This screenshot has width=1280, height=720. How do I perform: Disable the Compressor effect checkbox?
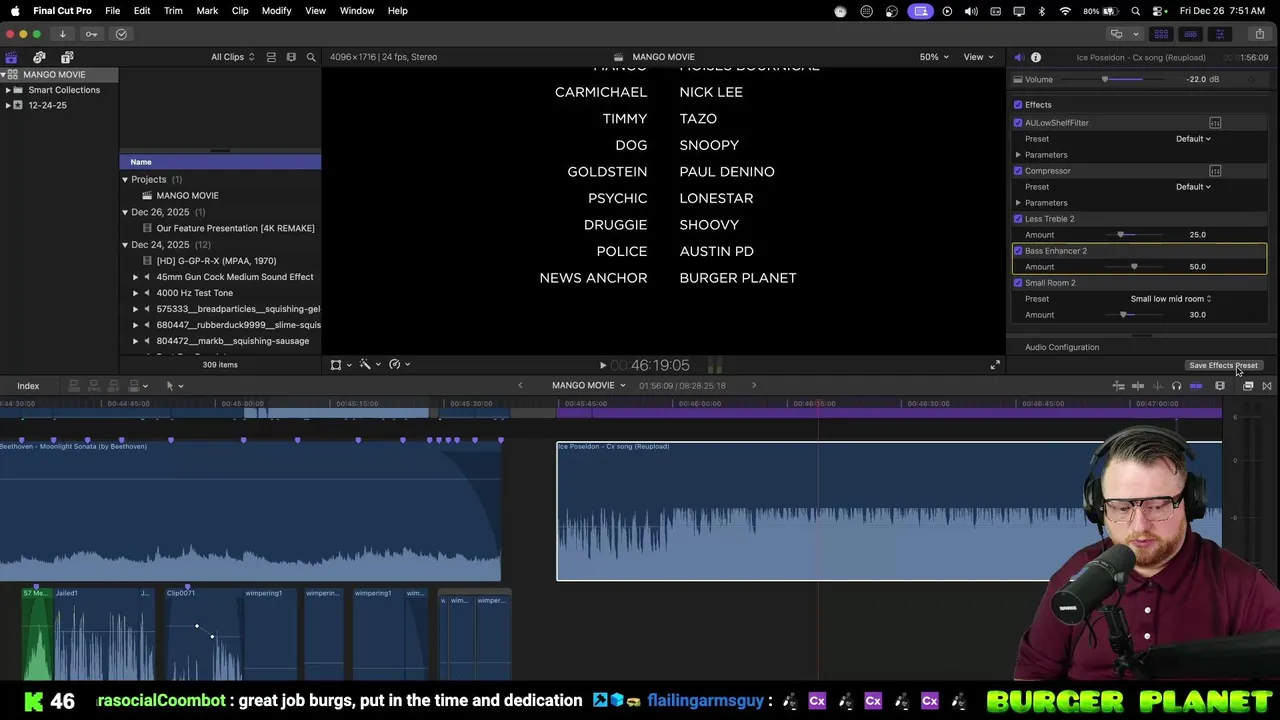(x=1018, y=171)
